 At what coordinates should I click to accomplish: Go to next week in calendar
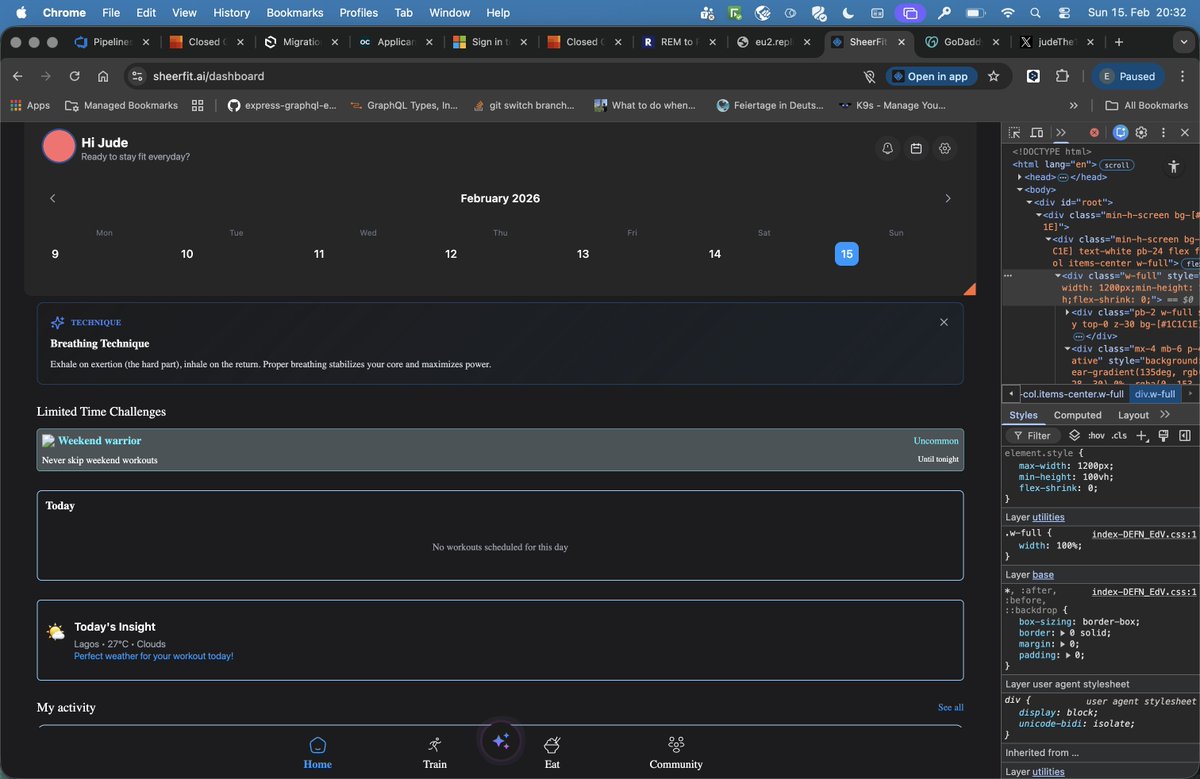click(948, 198)
